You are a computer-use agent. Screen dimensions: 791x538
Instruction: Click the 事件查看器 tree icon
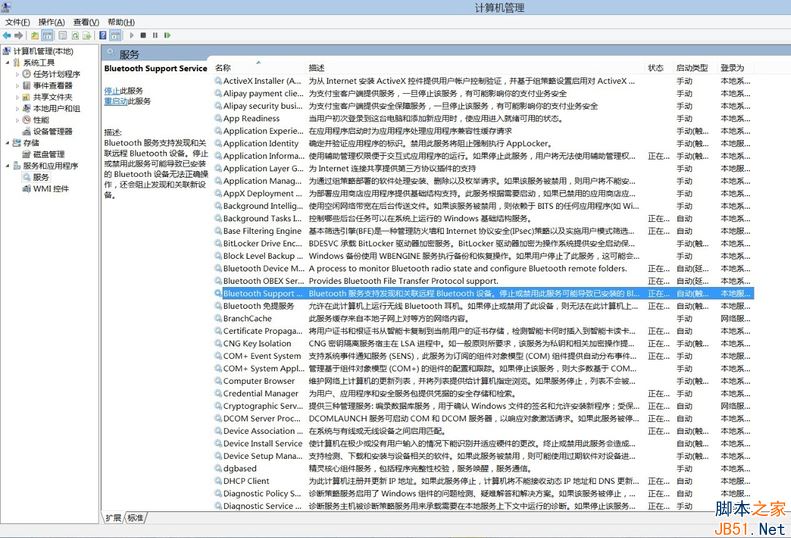(x=27, y=85)
